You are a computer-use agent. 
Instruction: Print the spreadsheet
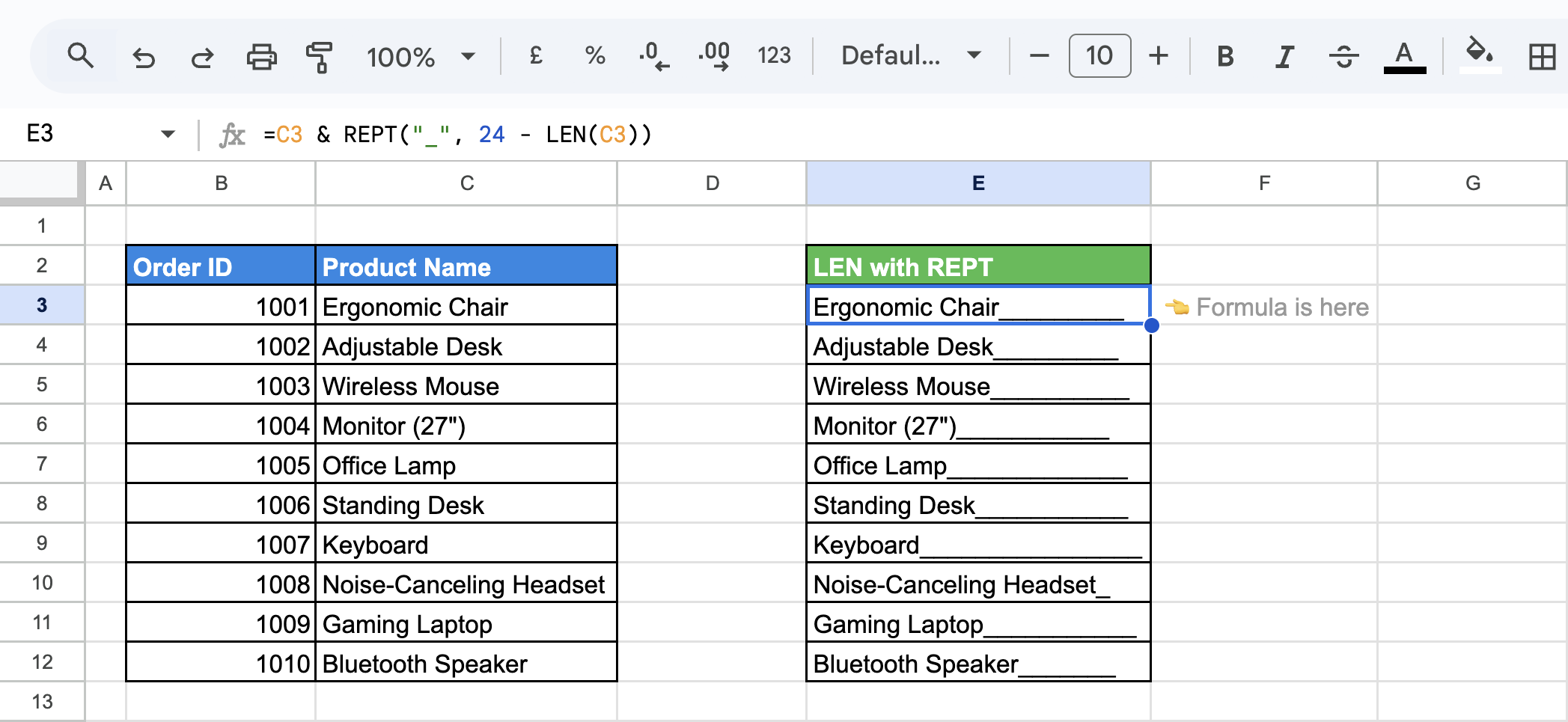261,57
